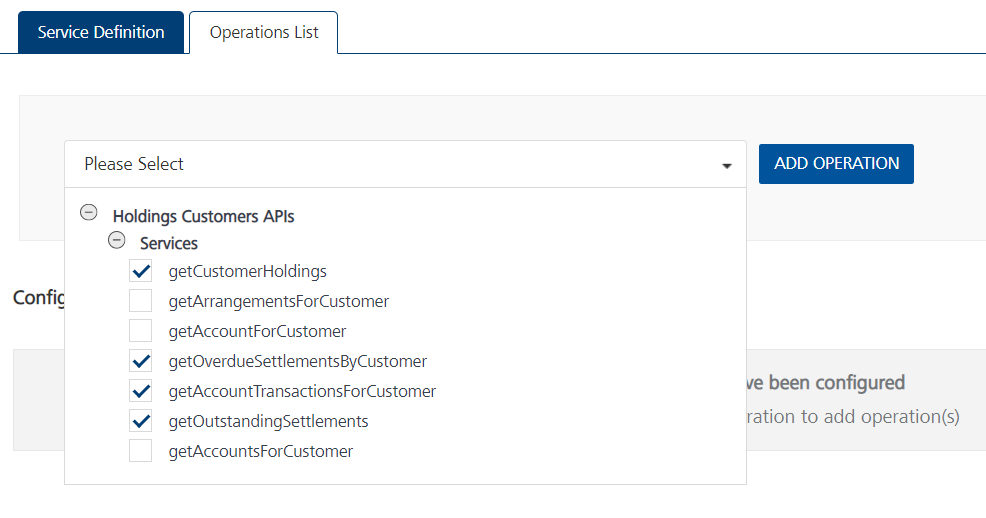Untick the getOutstandingSettlements checkbox
Image resolution: width=986 pixels, height=518 pixels.
click(141, 421)
